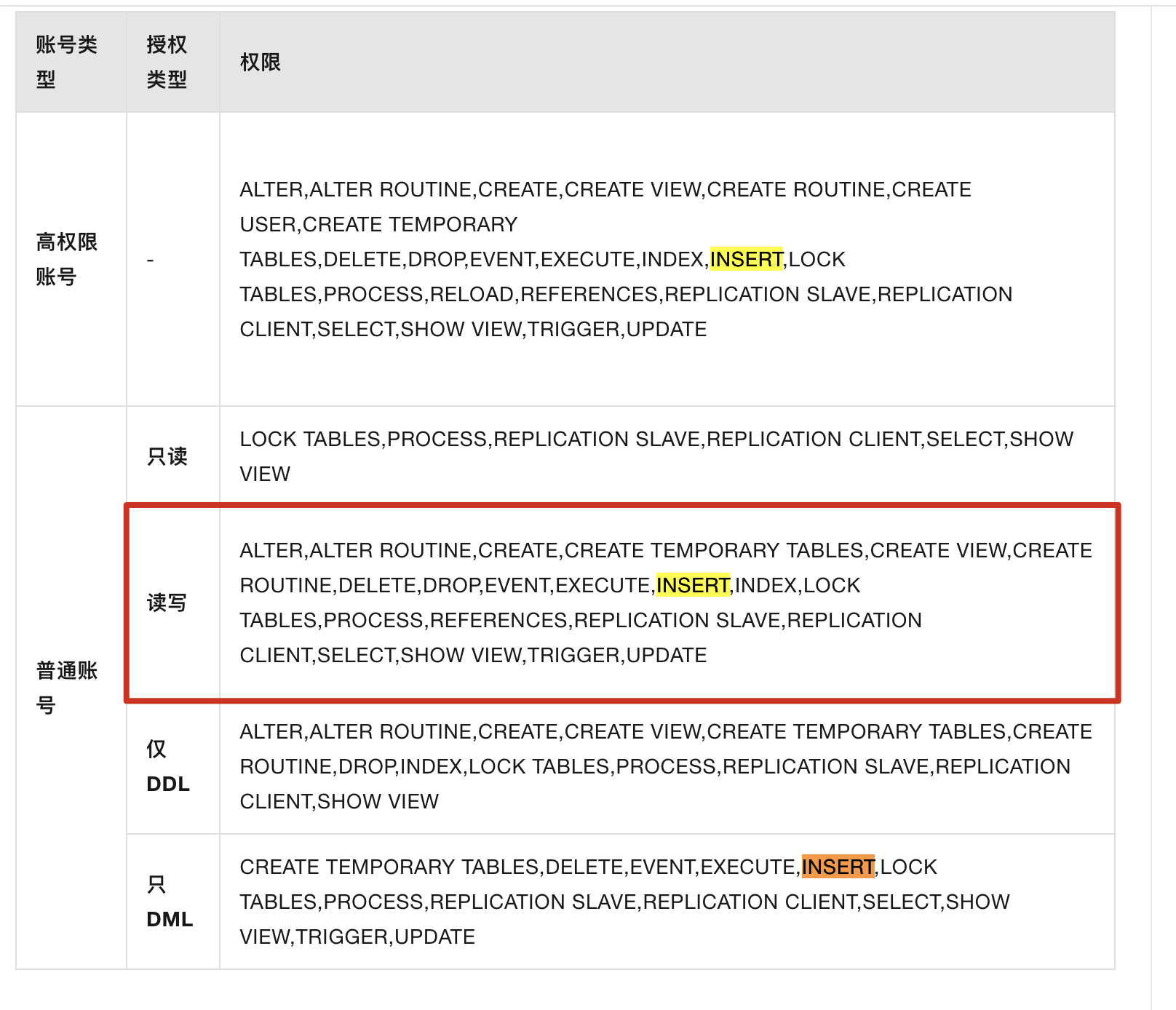The width and height of the screenshot is (1176, 1010).
Task: Click orange-highlighted INSERT in 只 DML row
Action: [x=838, y=867]
